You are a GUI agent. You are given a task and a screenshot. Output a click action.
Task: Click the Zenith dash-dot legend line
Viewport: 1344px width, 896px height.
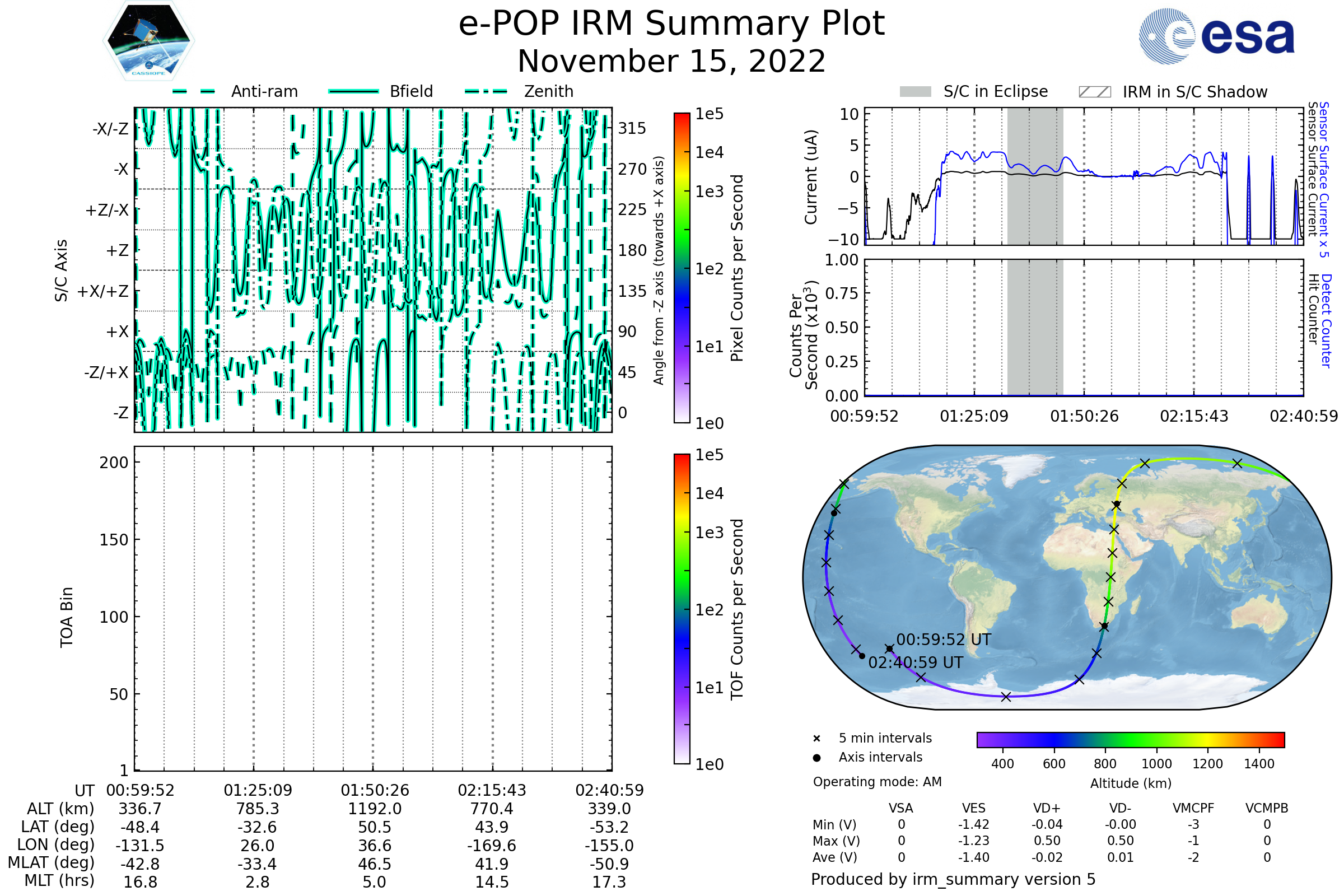click(x=486, y=91)
